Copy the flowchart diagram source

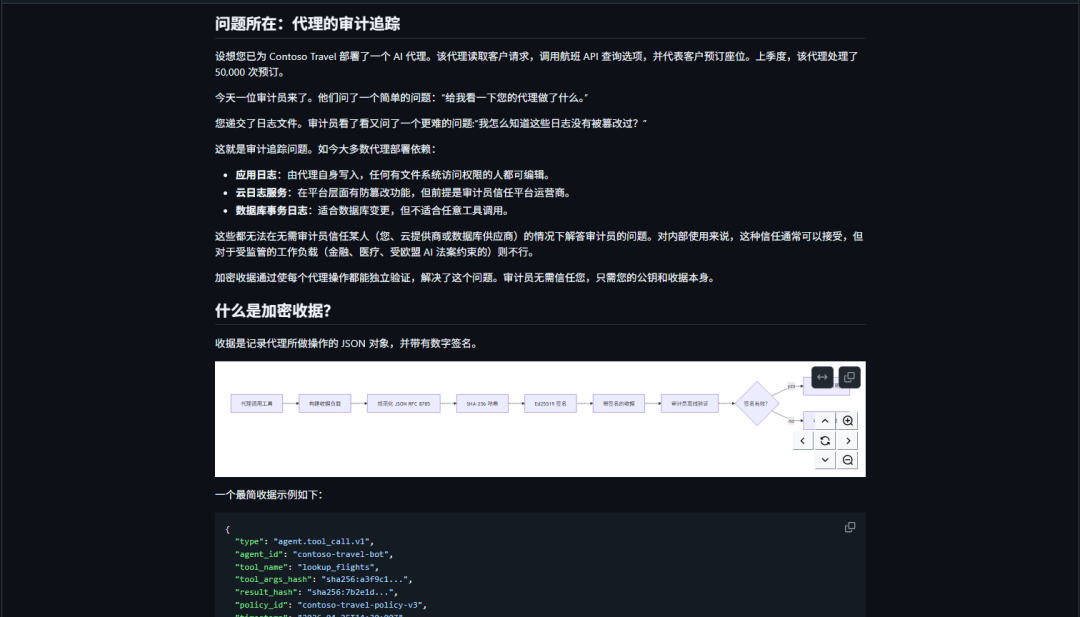[x=849, y=377]
